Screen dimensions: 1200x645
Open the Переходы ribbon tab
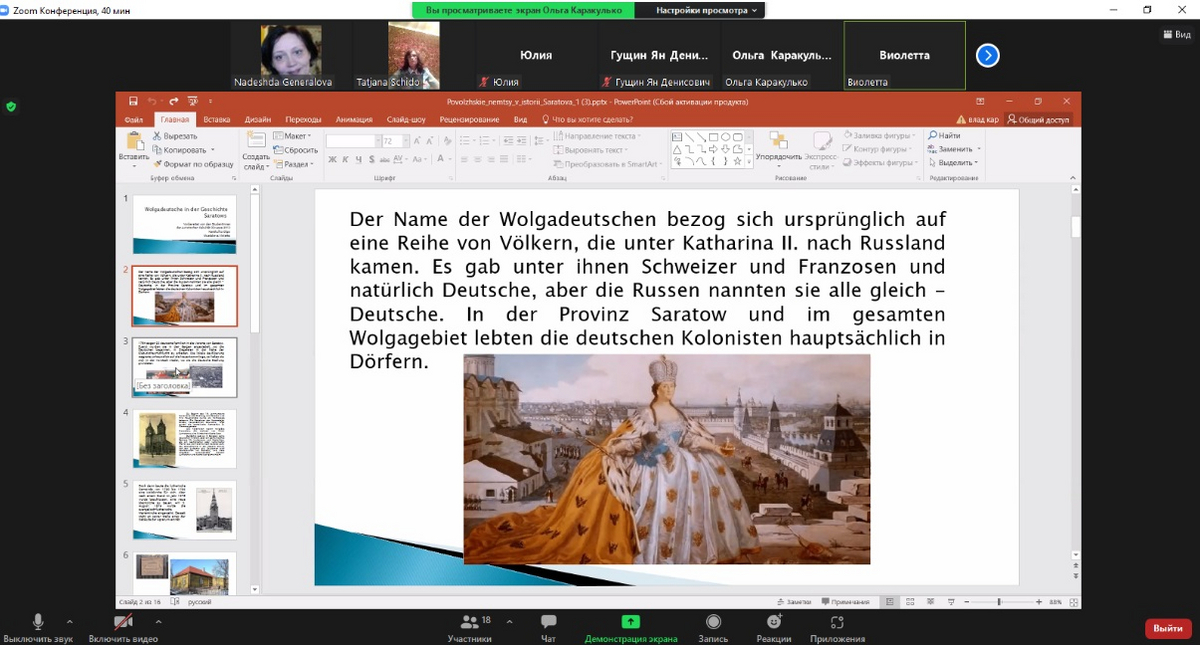(x=304, y=120)
